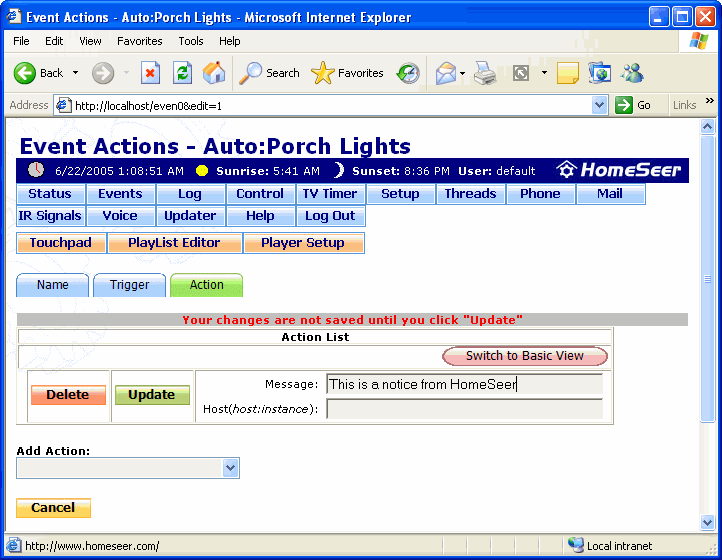722x560 pixels.
Task: Click the page icon in address bar
Action: (x=63, y=105)
